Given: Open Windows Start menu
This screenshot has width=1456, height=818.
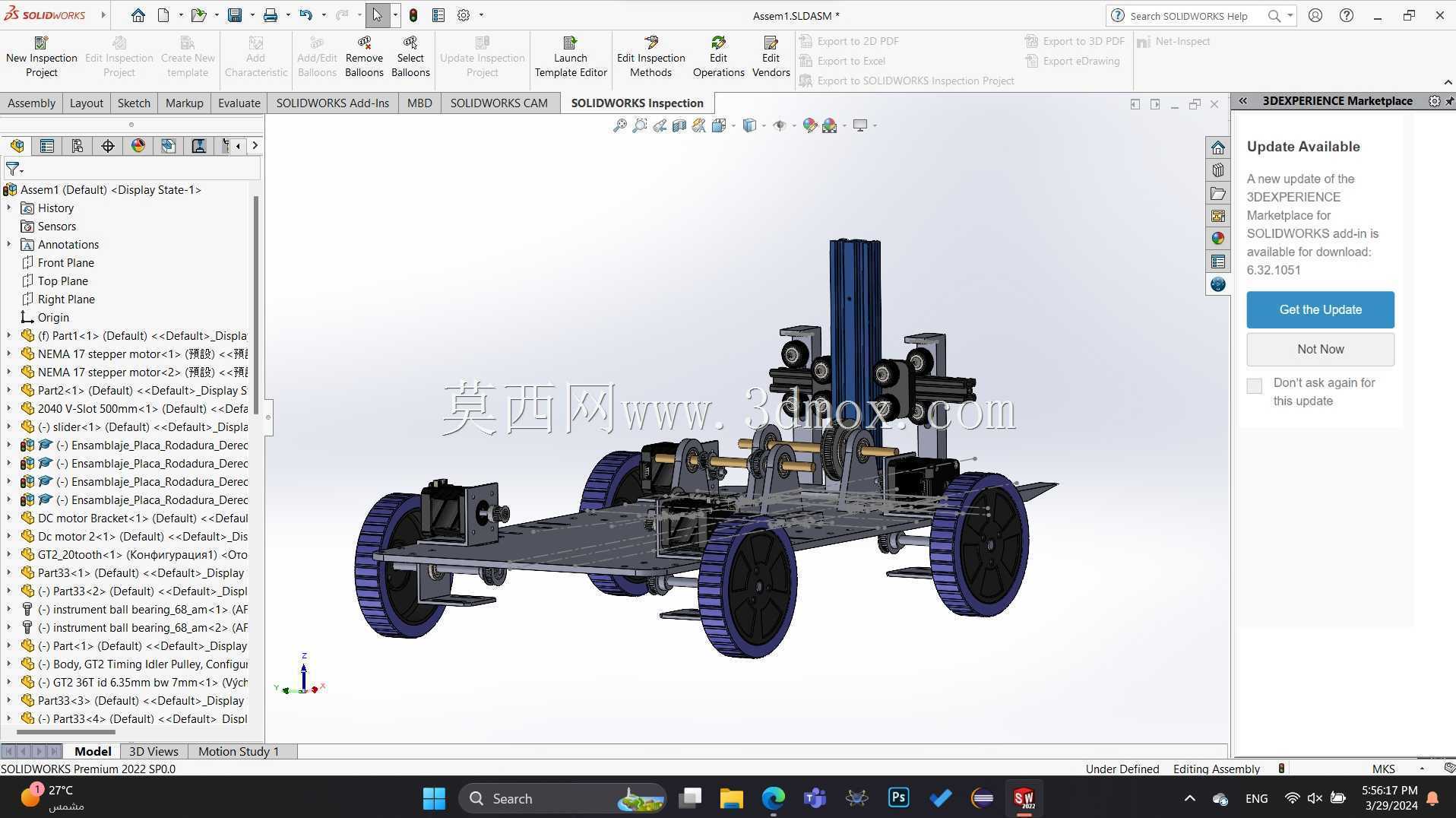Looking at the screenshot, I should pos(434,798).
